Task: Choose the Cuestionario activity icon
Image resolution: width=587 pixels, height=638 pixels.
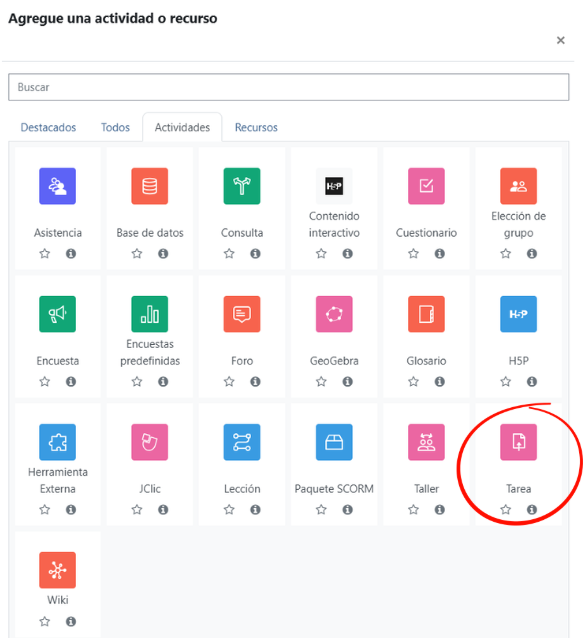Action: point(426,186)
